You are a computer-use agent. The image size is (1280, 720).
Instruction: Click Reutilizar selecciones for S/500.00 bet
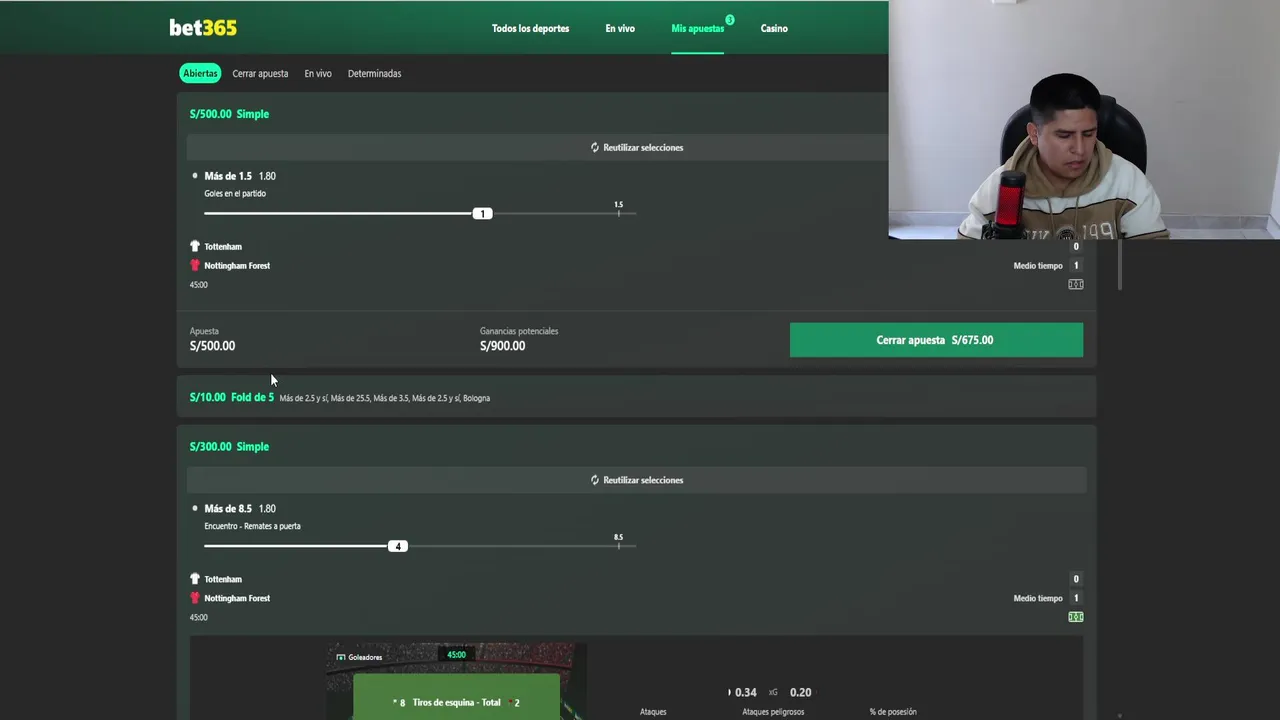tap(637, 147)
